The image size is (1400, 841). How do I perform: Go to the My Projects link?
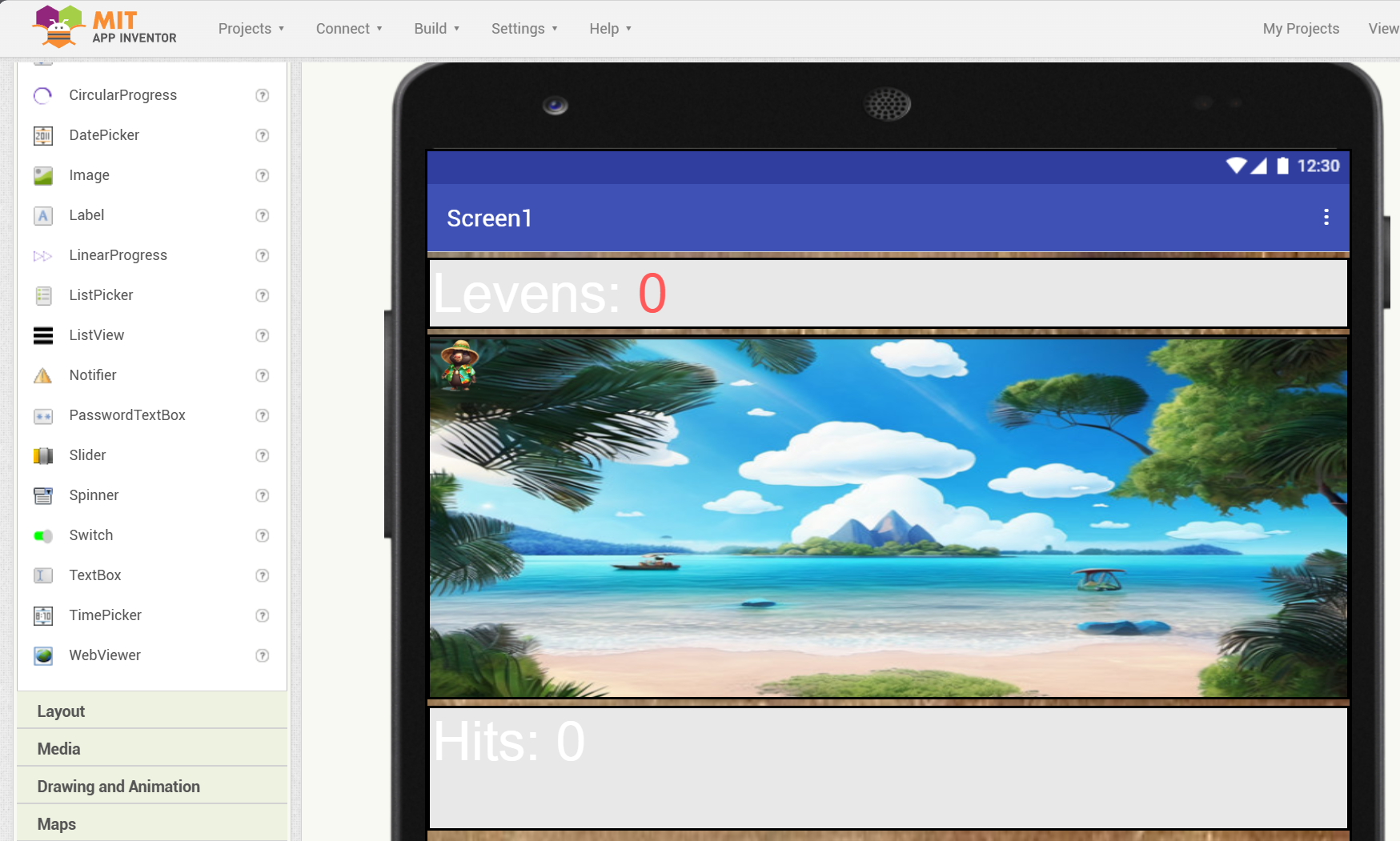point(1301,29)
